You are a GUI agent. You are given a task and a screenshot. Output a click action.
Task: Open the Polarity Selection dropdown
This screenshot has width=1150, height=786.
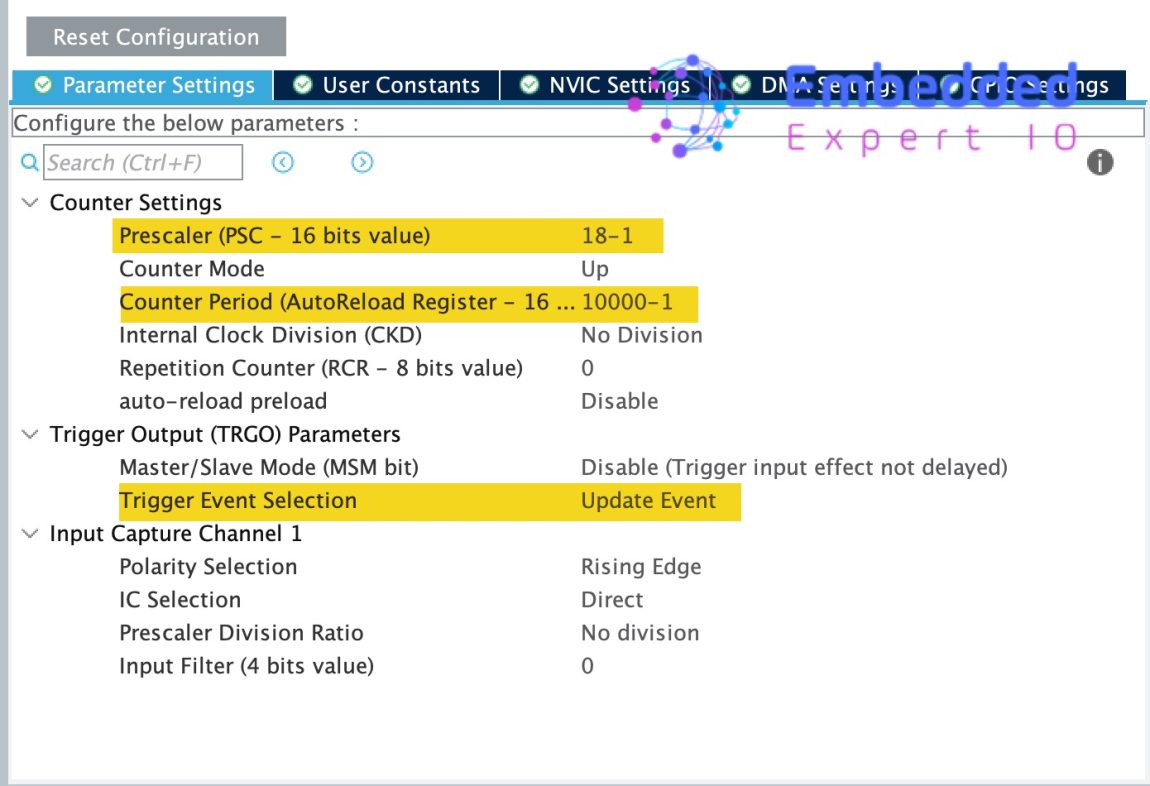641,566
